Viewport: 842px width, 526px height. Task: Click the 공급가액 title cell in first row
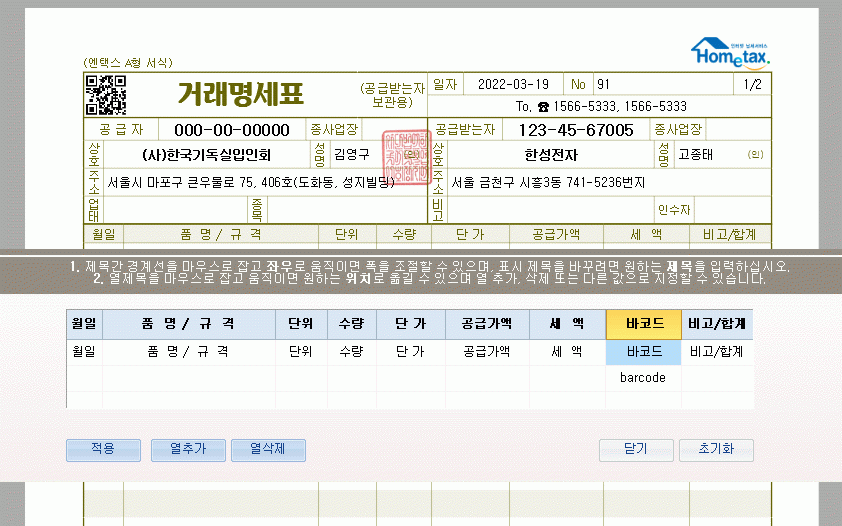[487, 352]
